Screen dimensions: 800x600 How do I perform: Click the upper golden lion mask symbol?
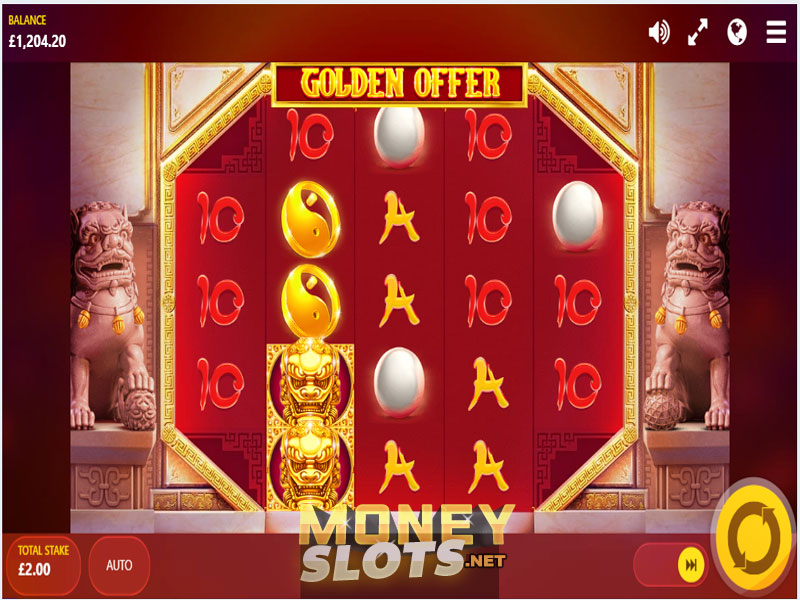click(310, 383)
